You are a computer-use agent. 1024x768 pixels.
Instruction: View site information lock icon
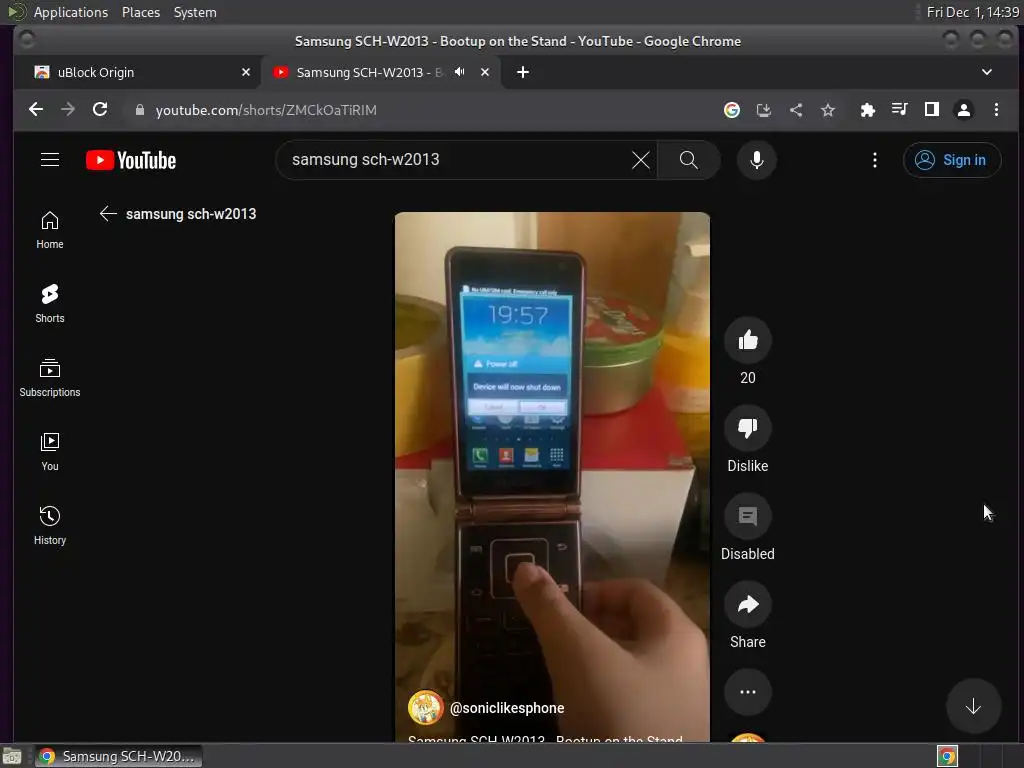139,110
